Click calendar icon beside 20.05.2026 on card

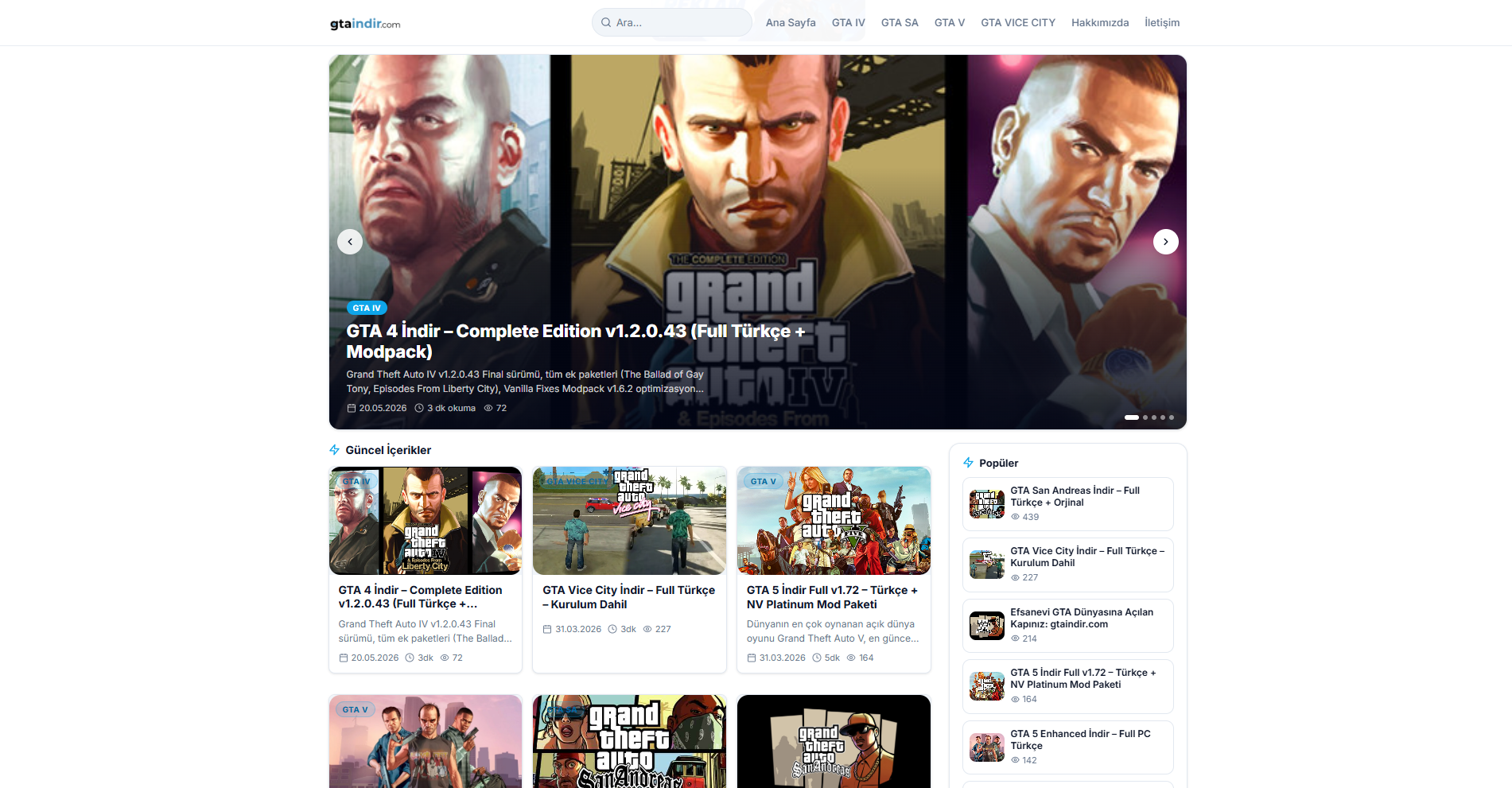tap(344, 658)
